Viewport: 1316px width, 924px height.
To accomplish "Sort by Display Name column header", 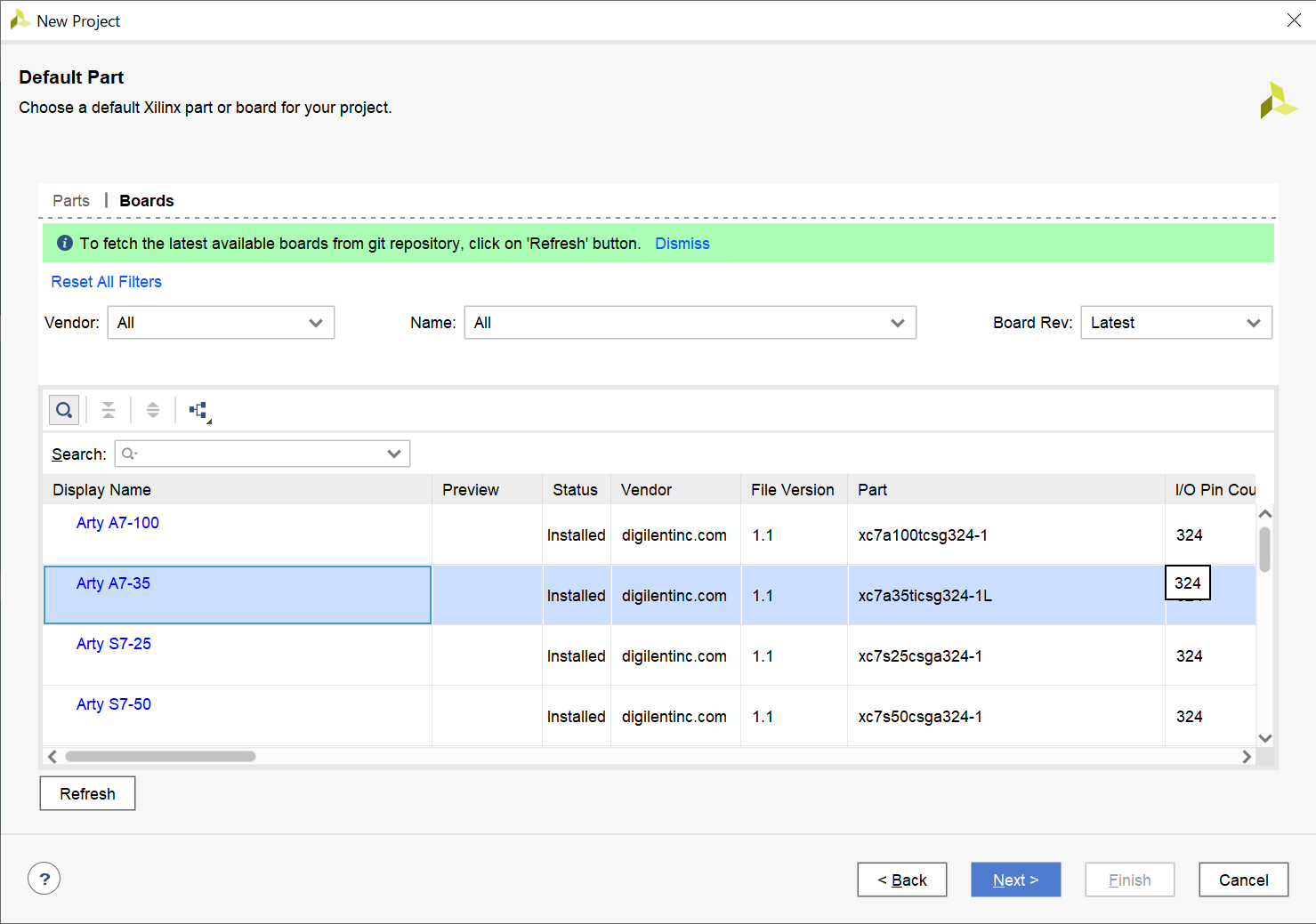I will (x=238, y=490).
